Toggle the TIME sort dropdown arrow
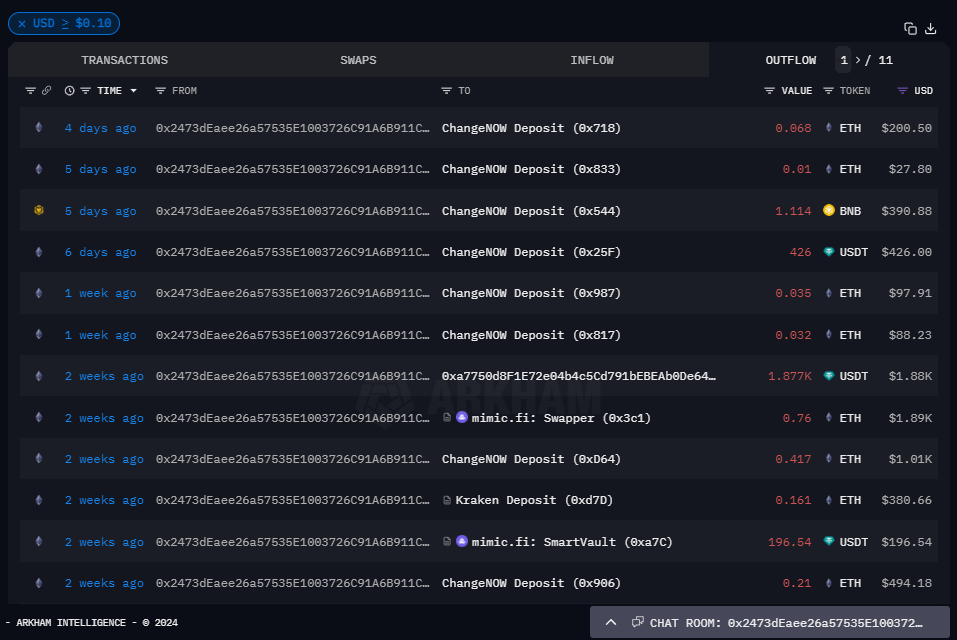Image resolution: width=957 pixels, height=640 pixels. tap(133, 91)
